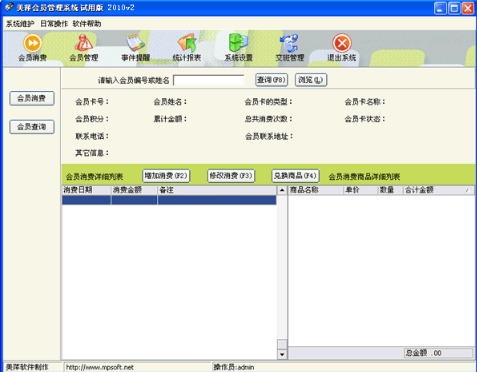Open the 事件提醒 notepad icon
477x372 pixels.
pyautogui.click(x=135, y=43)
